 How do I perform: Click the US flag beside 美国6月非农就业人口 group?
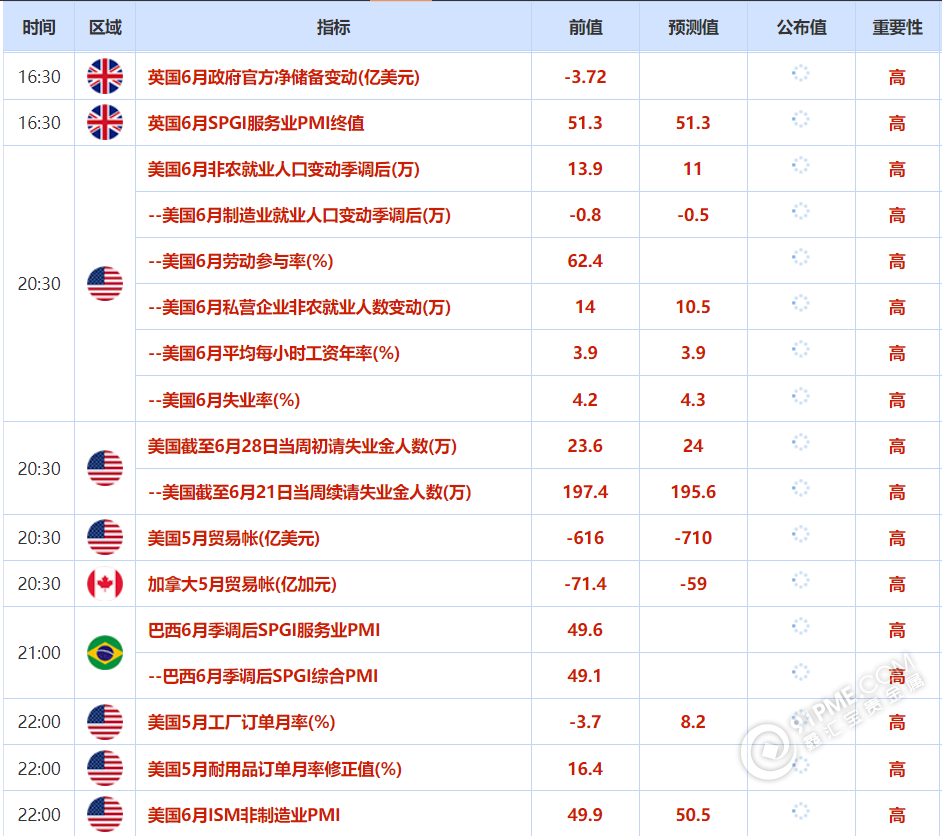click(105, 283)
